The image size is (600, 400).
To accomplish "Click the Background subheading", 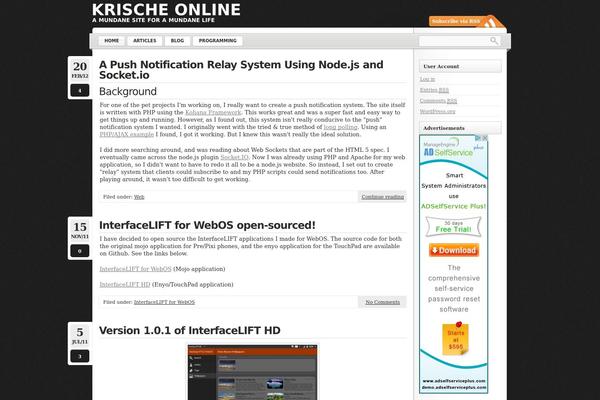I will 128,91.
